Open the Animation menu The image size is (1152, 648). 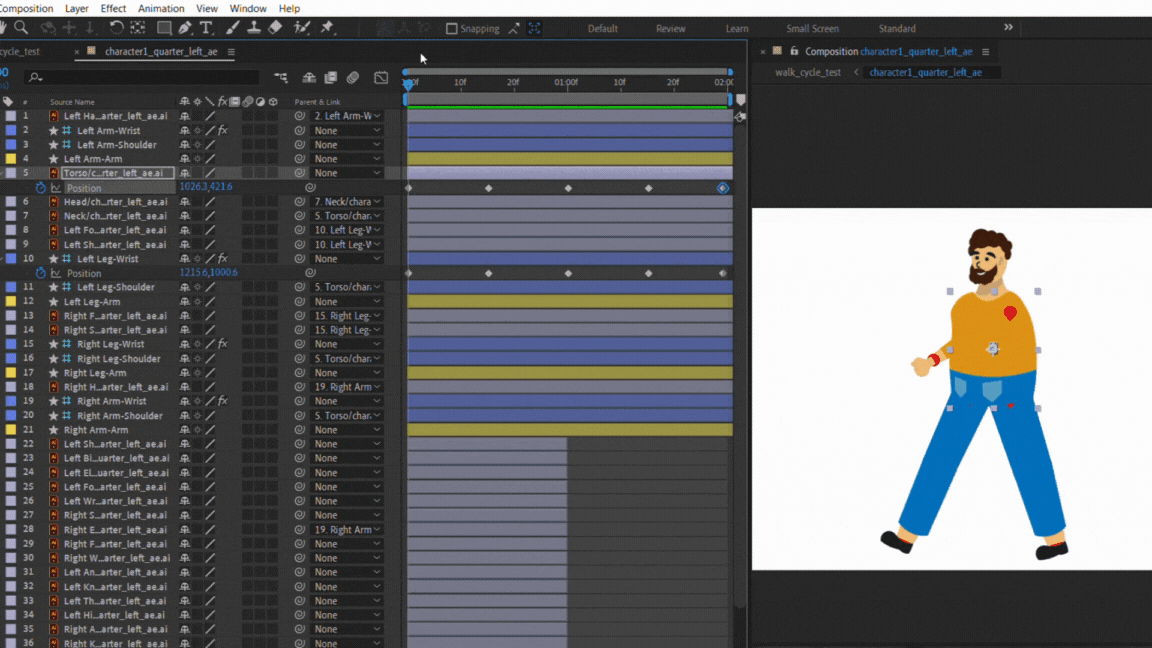[x=161, y=9]
